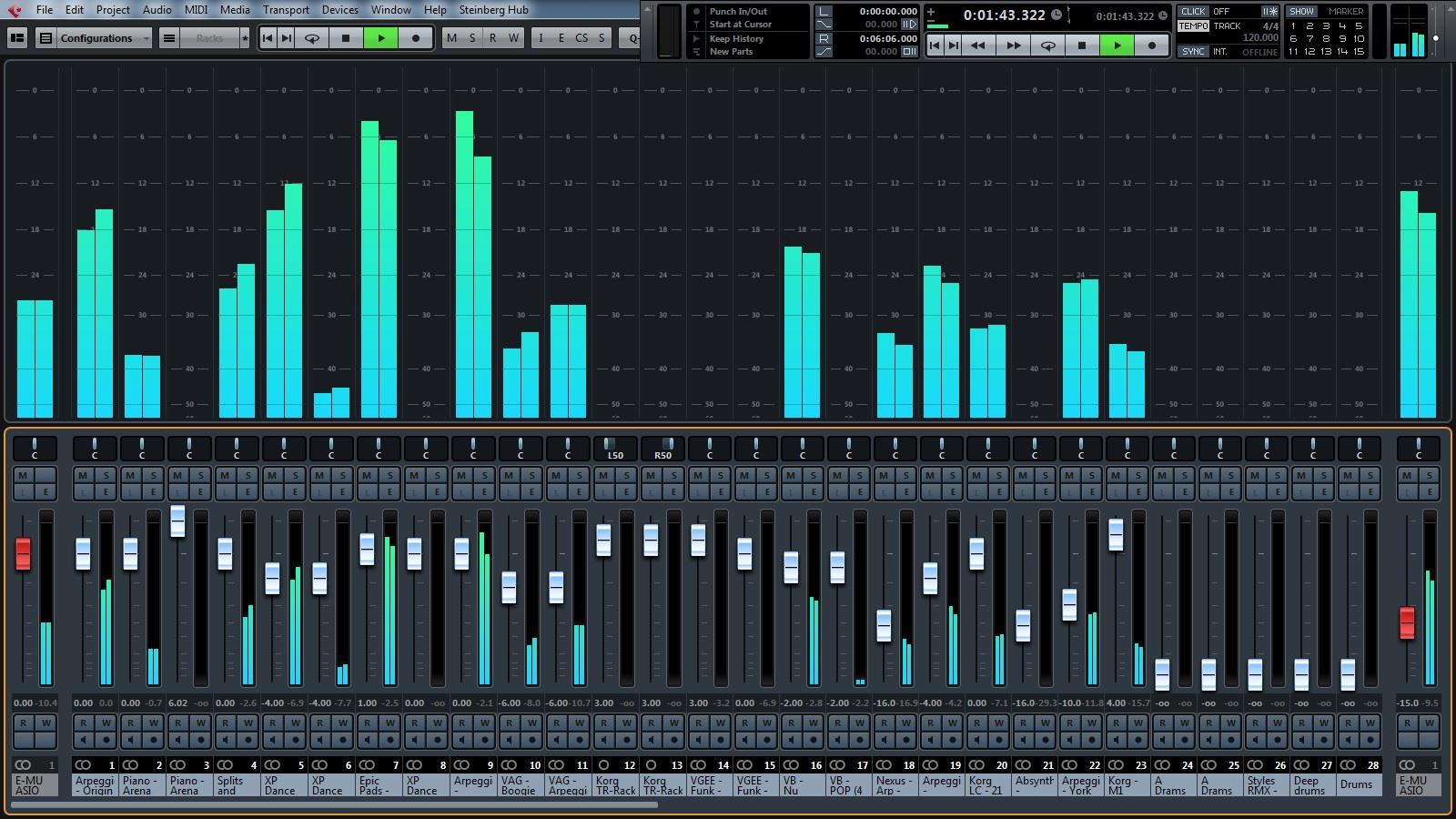Click the Piano Arena channel 3 fader handle
Image resolution: width=1456 pixels, height=819 pixels.
coord(177,521)
